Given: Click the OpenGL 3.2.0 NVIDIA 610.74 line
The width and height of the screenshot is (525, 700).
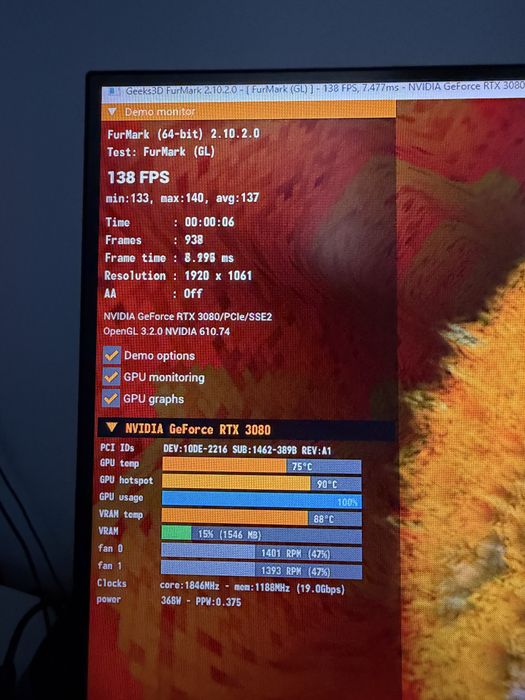Looking at the screenshot, I should tap(167, 331).
